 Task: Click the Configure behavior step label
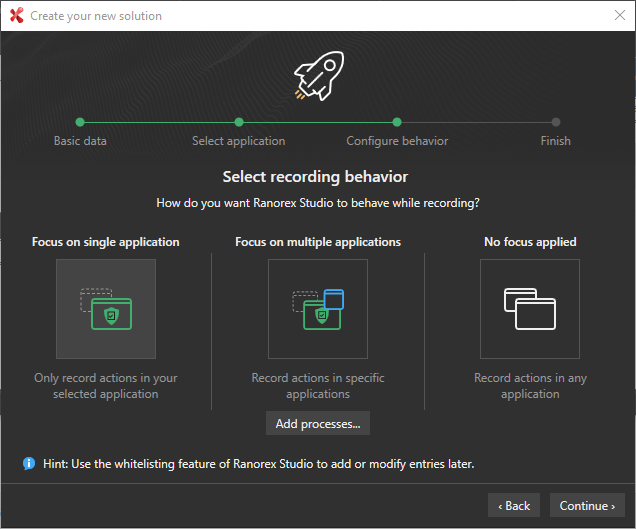pos(397,141)
